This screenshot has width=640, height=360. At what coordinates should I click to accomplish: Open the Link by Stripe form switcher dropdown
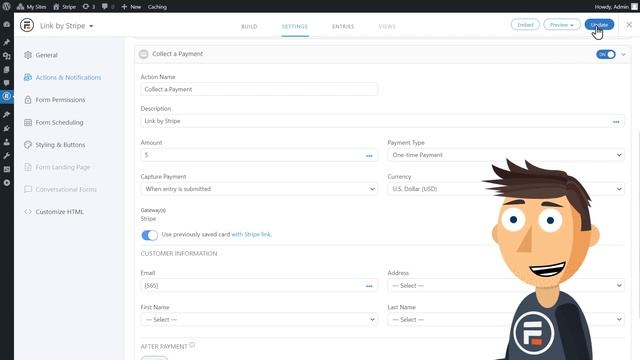67,26
